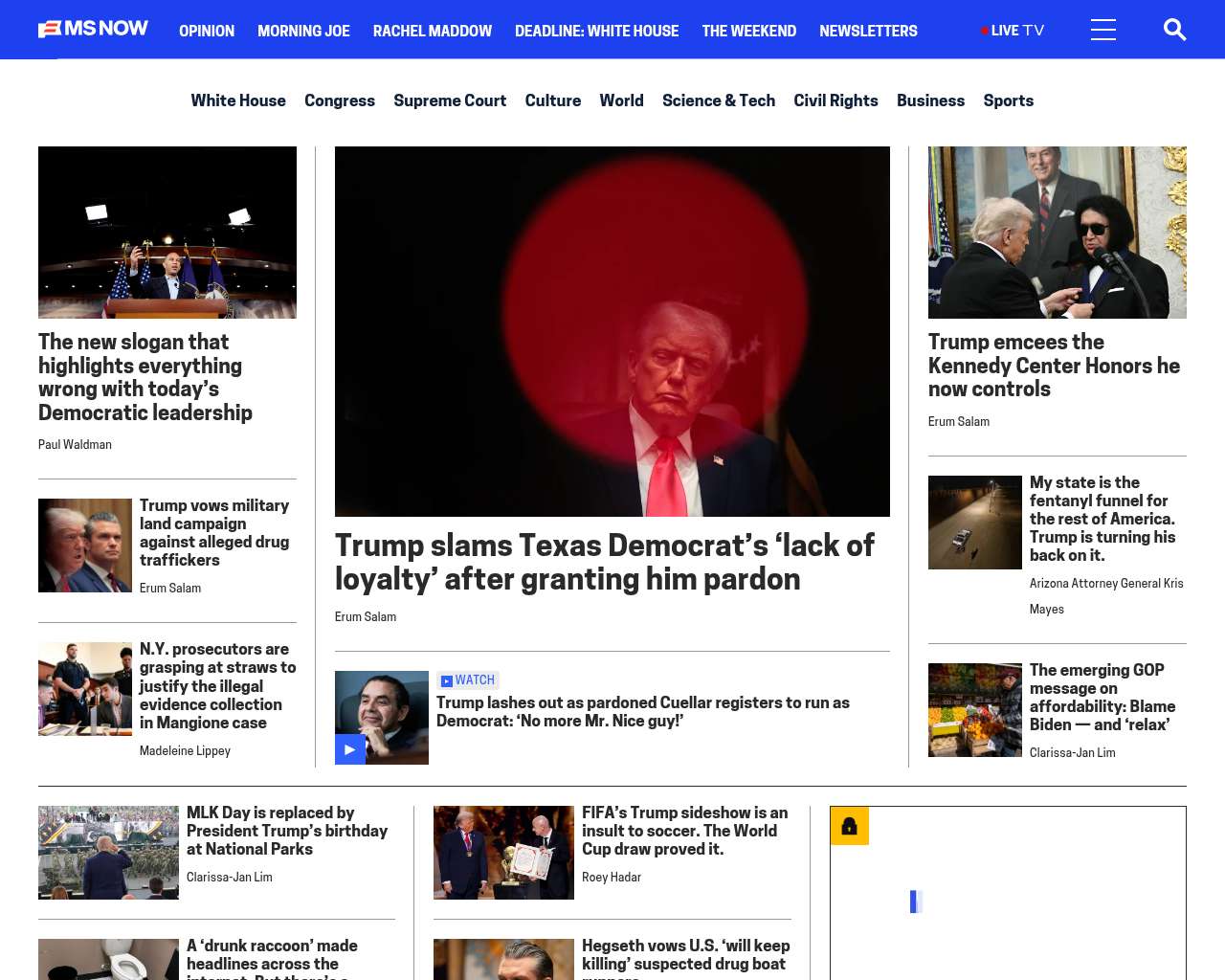The width and height of the screenshot is (1225, 980).
Task: Click the military parade salute thumbnail
Action: [x=108, y=853]
